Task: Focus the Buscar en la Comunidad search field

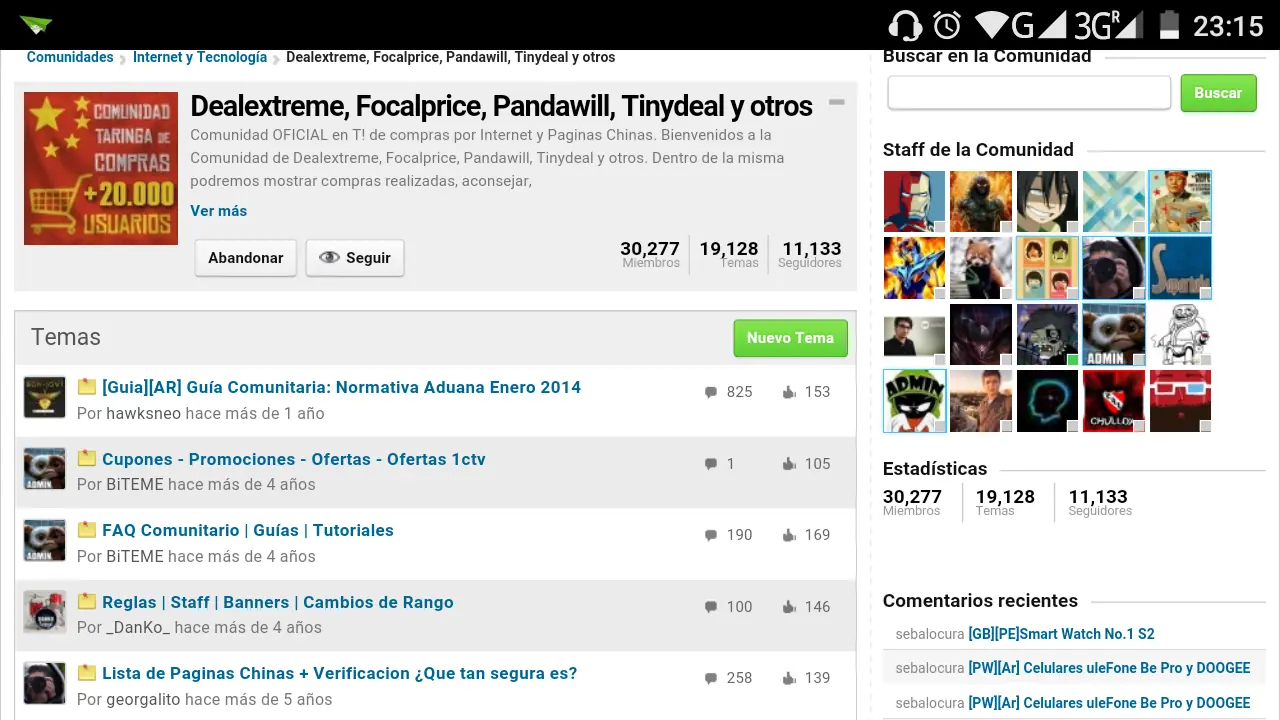Action: (x=1029, y=93)
